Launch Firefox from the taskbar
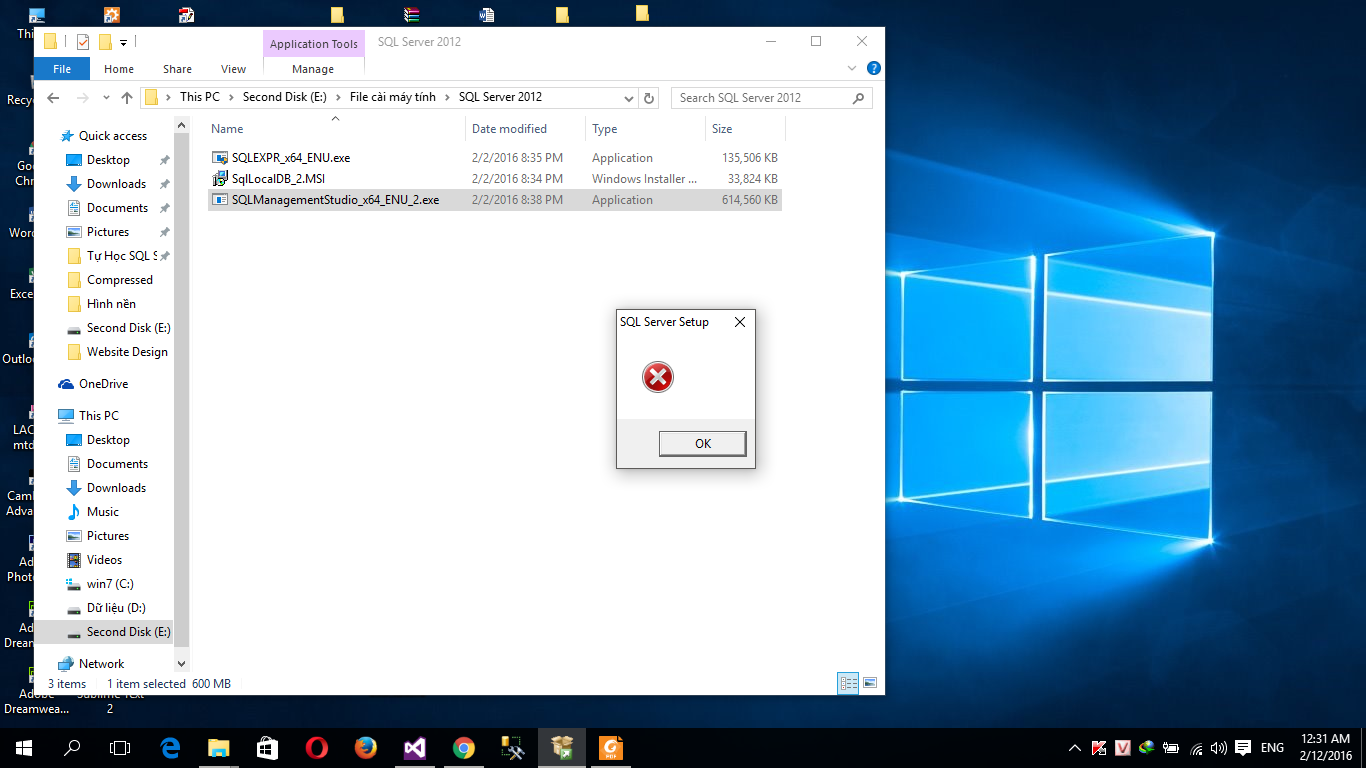The image size is (1366, 768). coord(365,748)
